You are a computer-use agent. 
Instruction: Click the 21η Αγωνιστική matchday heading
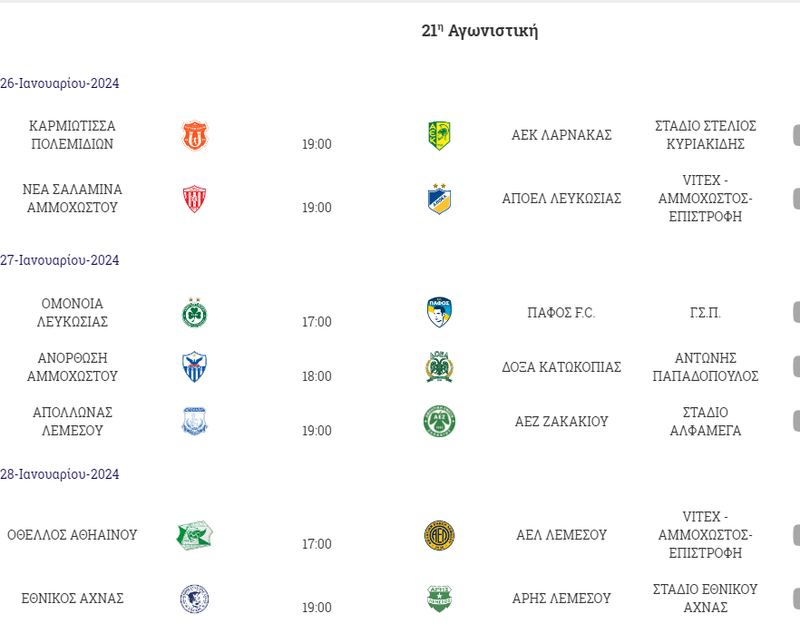click(480, 31)
